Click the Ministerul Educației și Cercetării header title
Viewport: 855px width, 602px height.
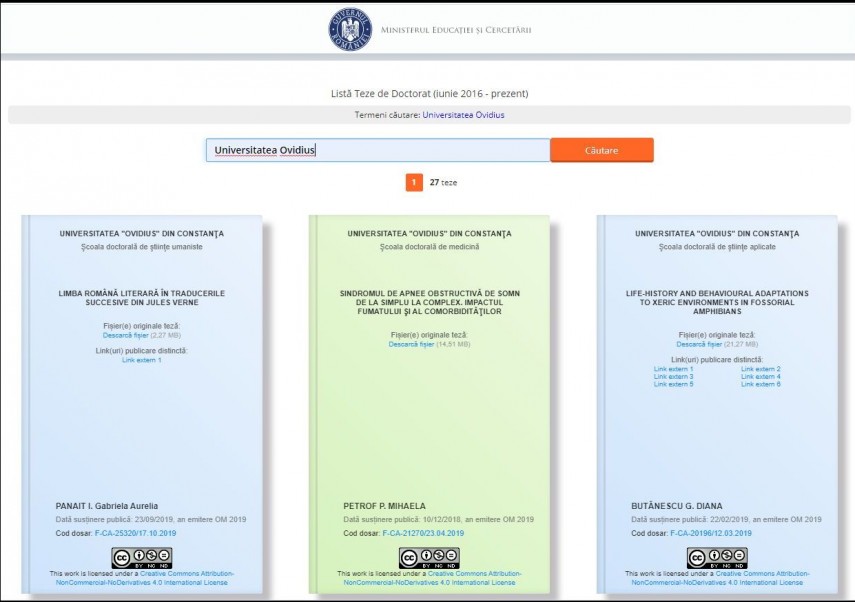[456, 30]
